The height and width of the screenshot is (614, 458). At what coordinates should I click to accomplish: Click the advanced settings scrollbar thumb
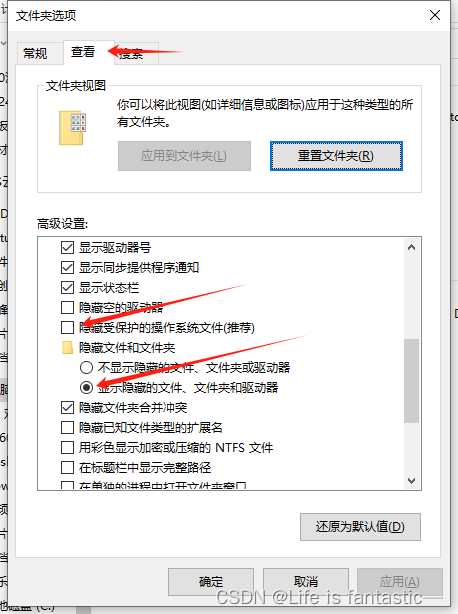pyautogui.click(x=411, y=381)
